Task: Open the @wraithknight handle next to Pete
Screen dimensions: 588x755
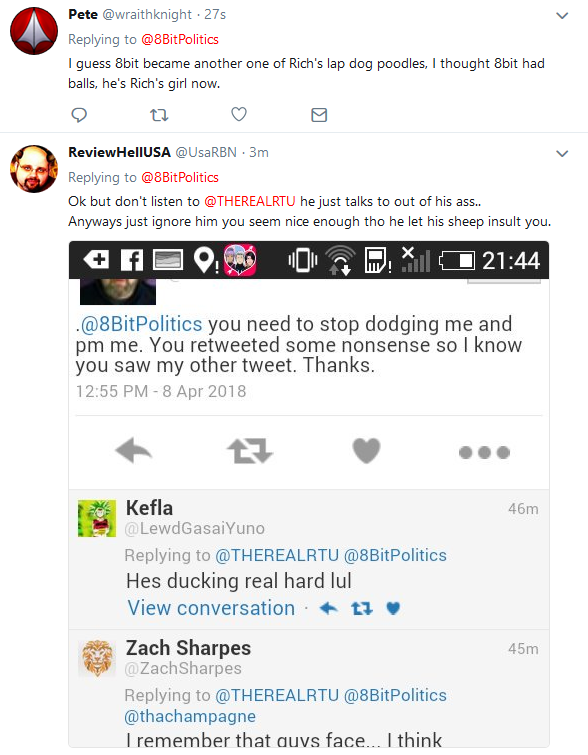Action: pos(147,14)
